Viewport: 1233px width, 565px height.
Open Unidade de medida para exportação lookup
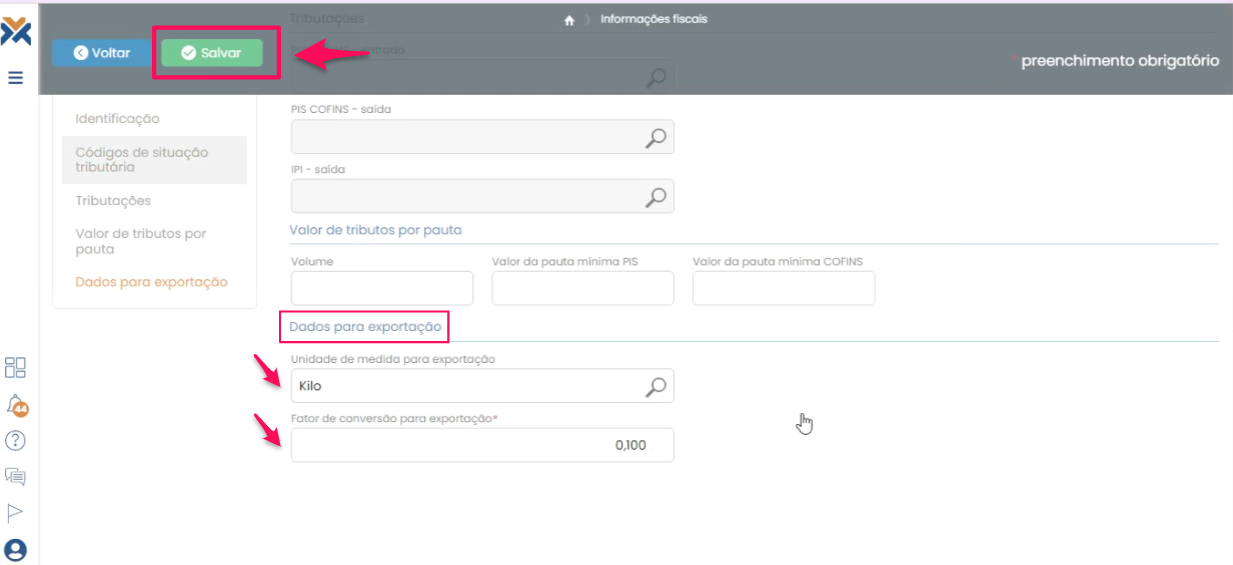click(x=655, y=386)
